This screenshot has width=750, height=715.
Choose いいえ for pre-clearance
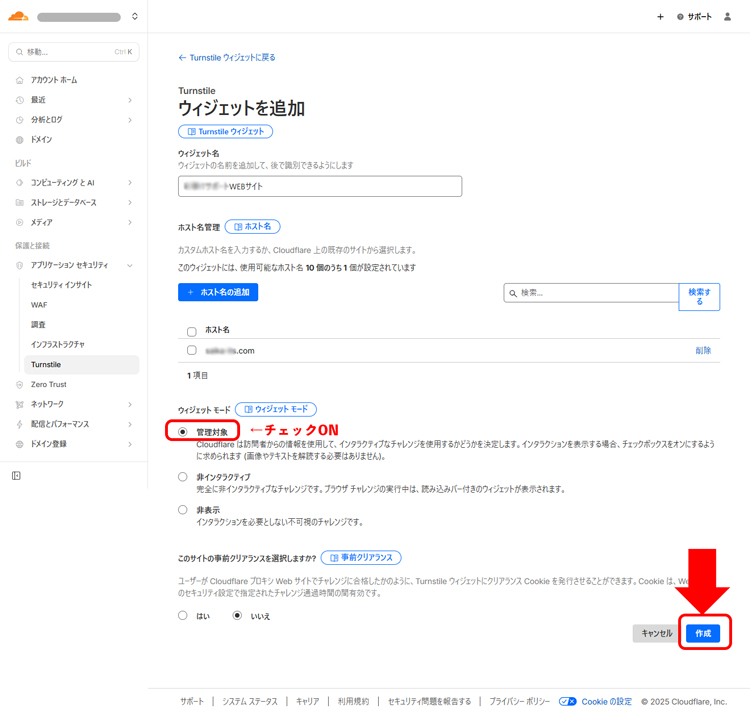point(237,616)
